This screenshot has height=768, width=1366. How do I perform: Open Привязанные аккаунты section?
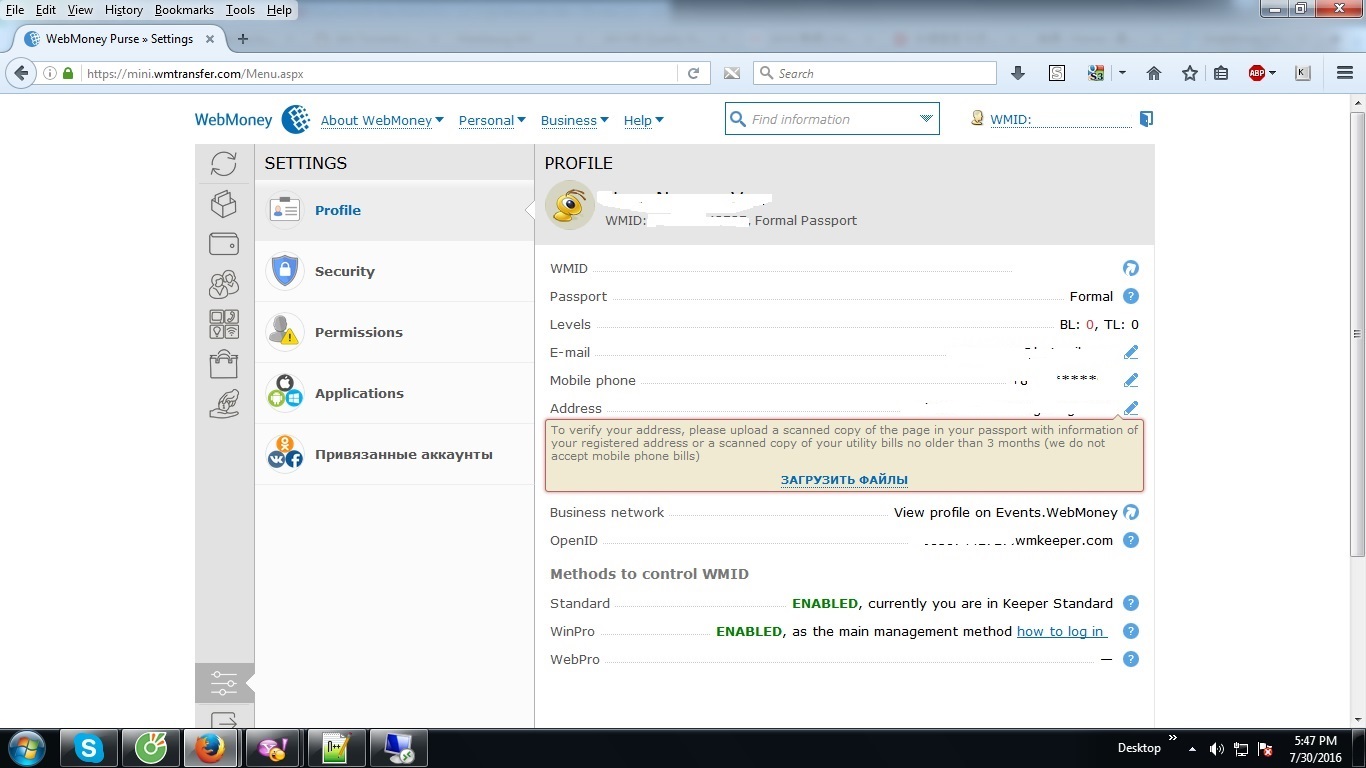(394, 454)
